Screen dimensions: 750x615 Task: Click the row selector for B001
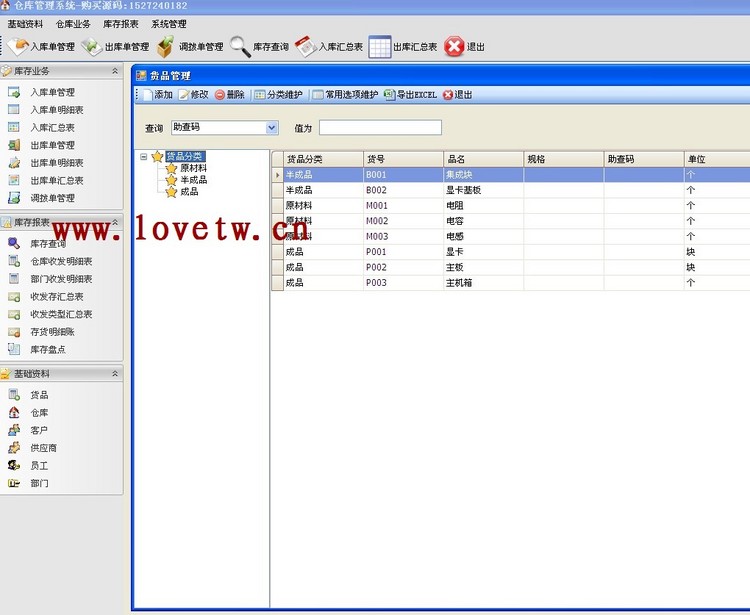[x=277, y=175]
